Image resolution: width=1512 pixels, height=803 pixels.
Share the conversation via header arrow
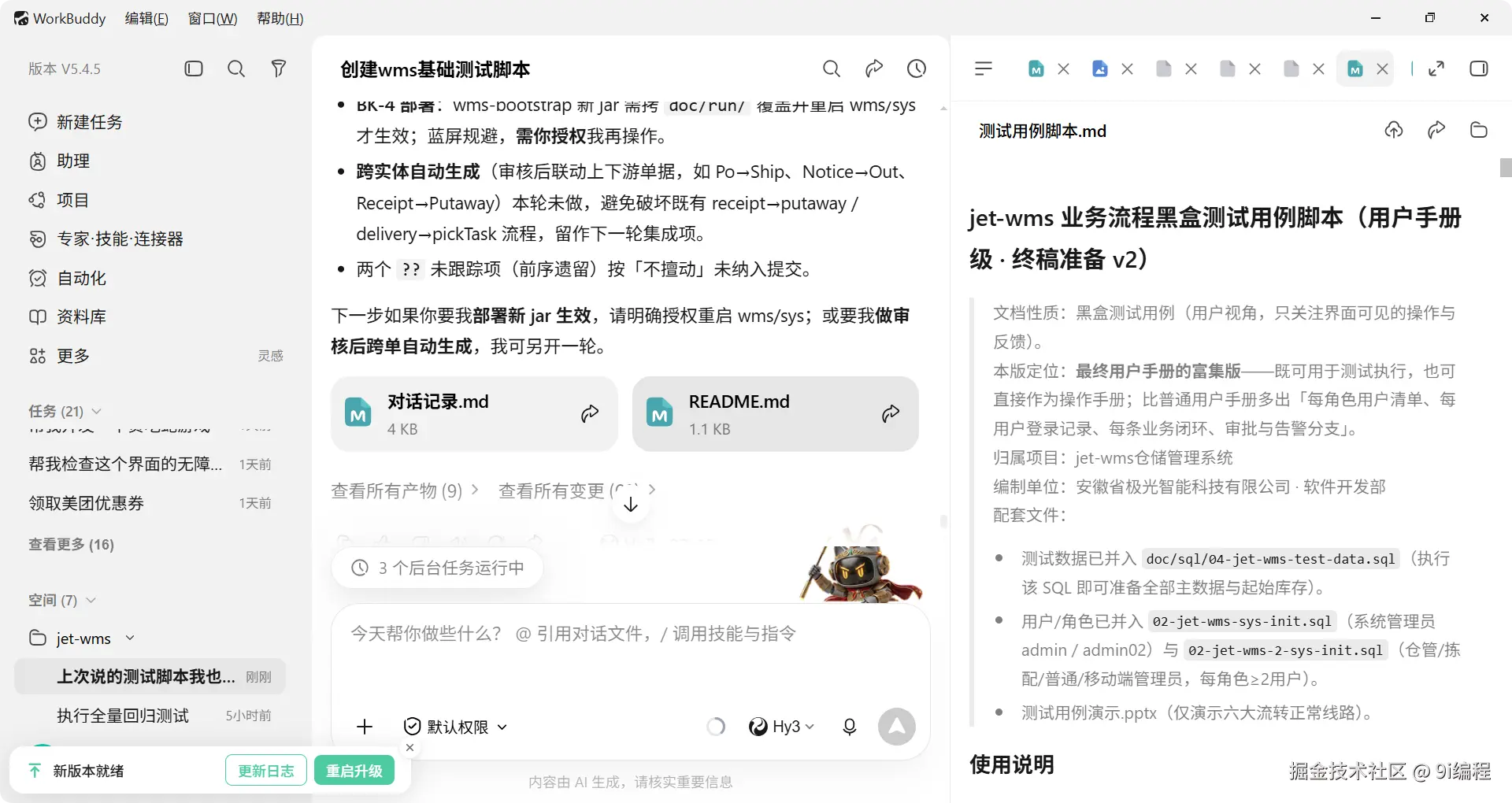click(x=874, y=68)
